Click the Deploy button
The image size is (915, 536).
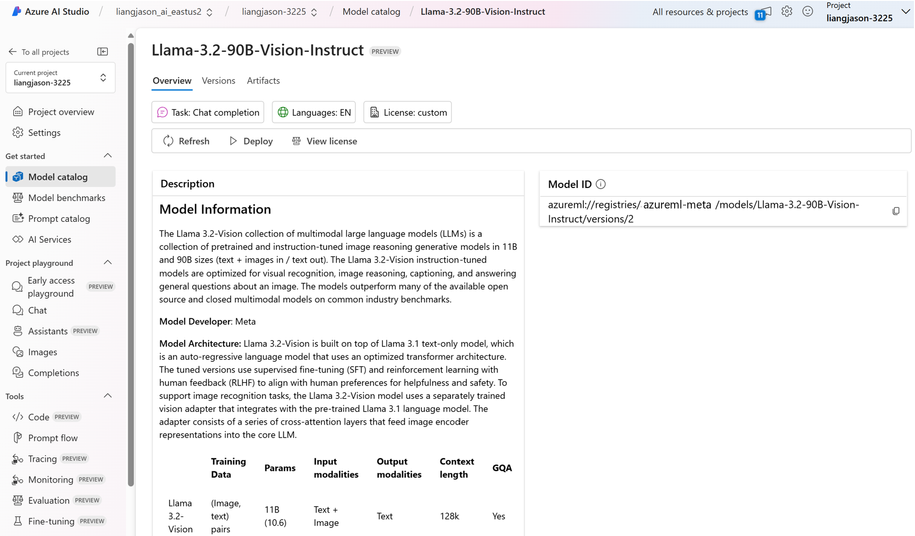pyautogui.click(x=251, y=141)
